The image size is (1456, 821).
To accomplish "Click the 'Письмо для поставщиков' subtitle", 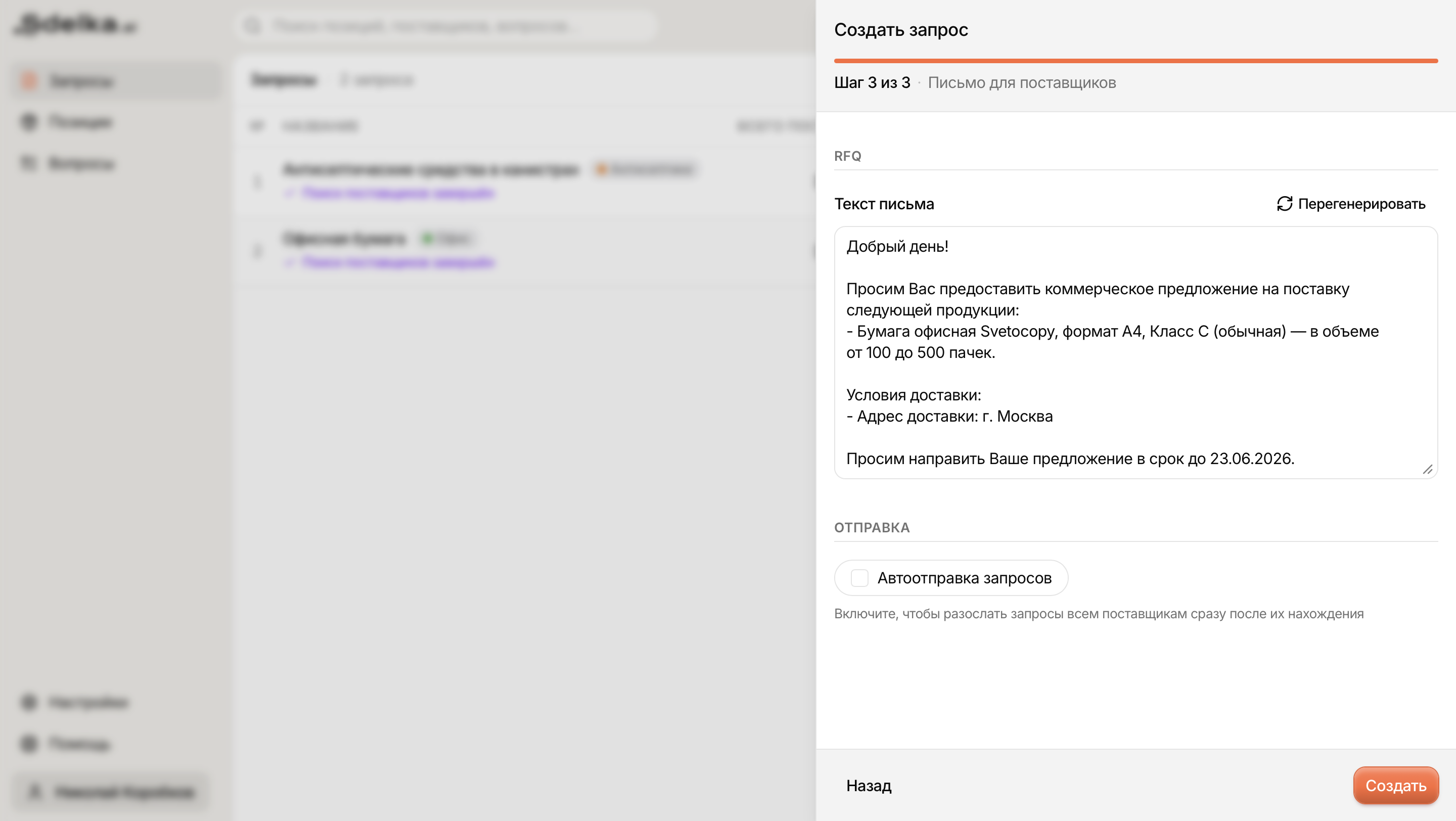I will 1022,82.
